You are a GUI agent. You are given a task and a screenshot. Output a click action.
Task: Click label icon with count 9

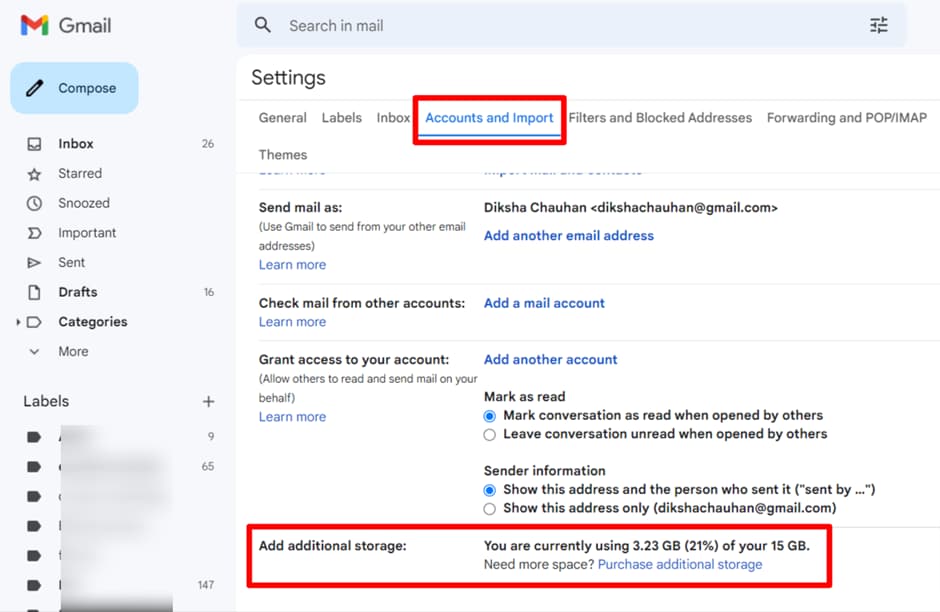point(34,437)
